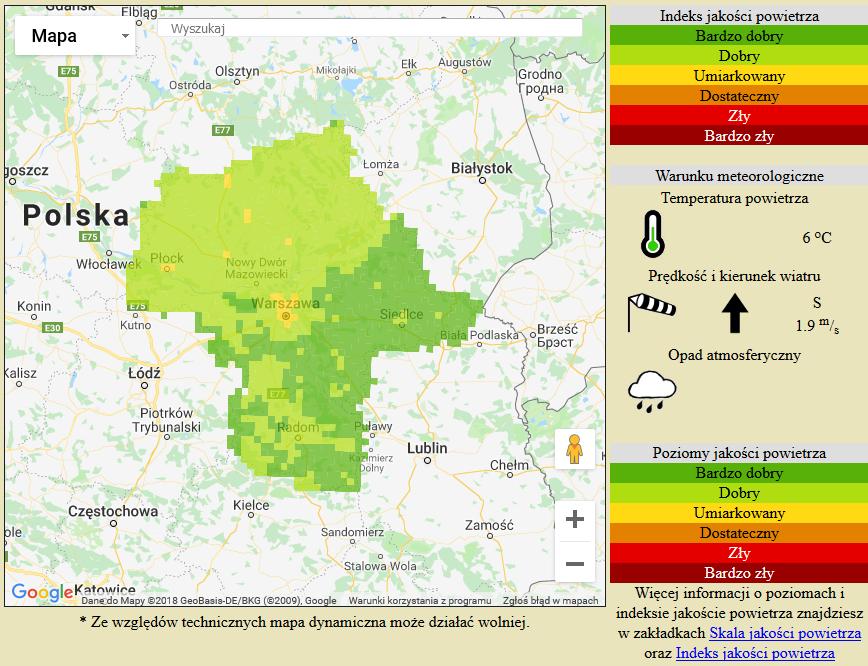Select Bardzo zły in Poziomy jakości legend

pyautogui.click(x=739, y=572)
